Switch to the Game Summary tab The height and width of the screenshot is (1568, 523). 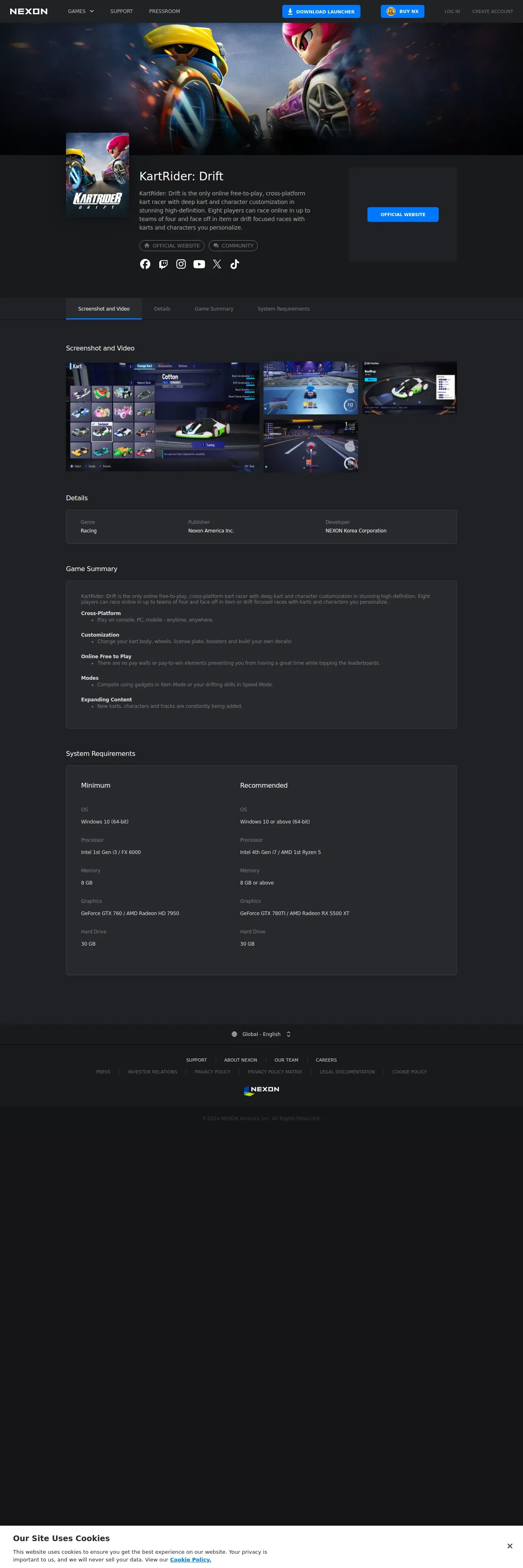[x=214, y=309]
